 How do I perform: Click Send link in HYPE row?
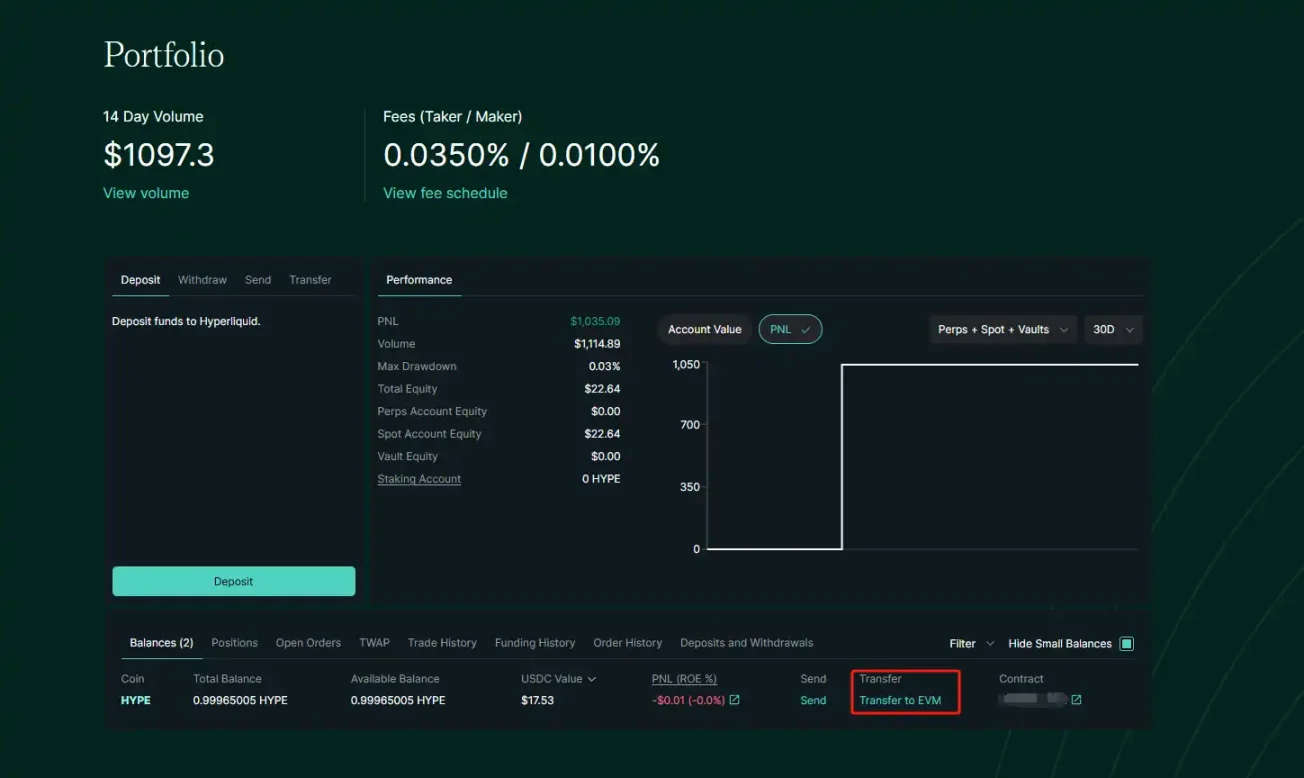813,700
